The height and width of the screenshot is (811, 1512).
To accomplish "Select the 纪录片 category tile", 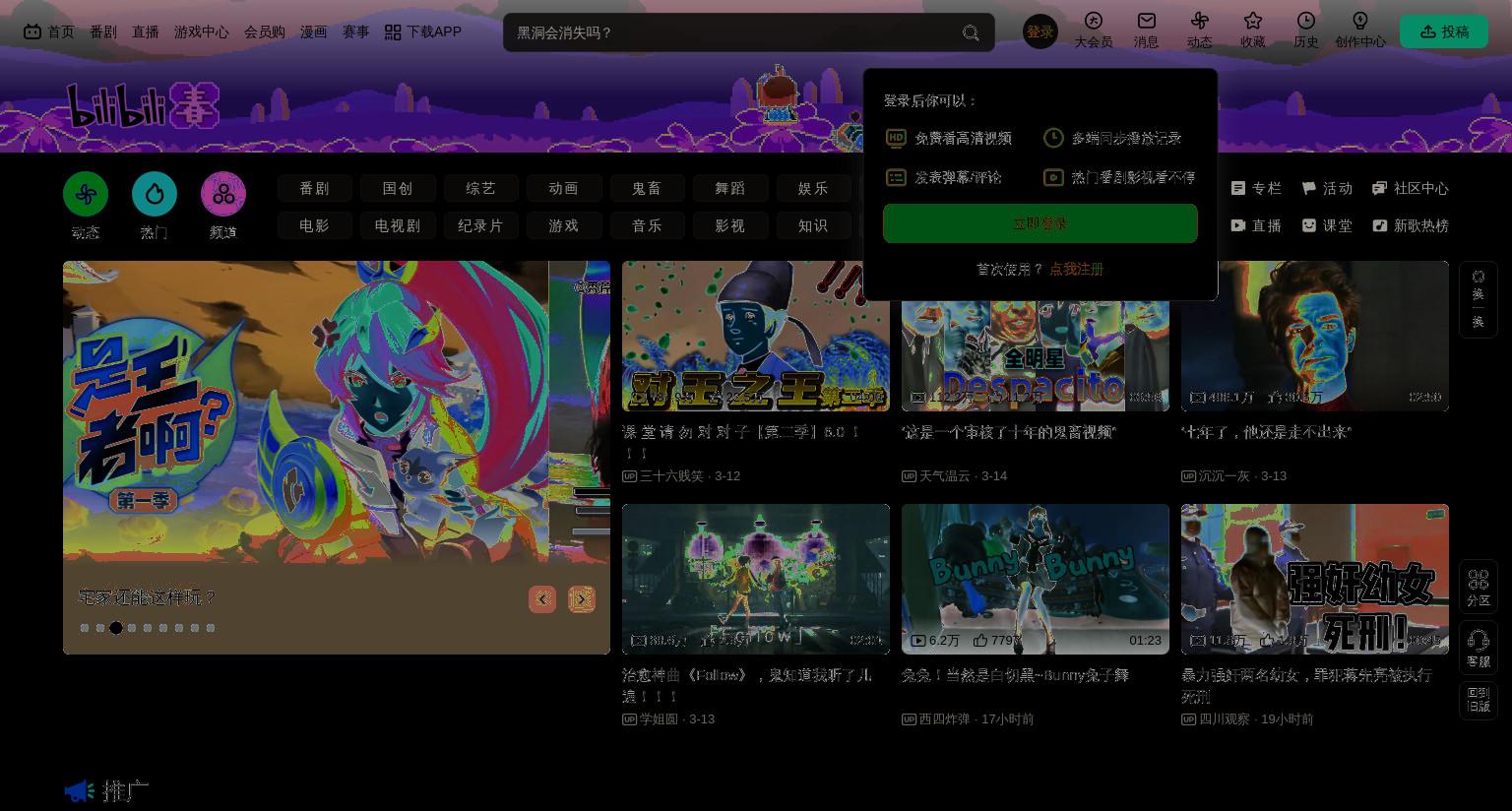I will (480, 225).
